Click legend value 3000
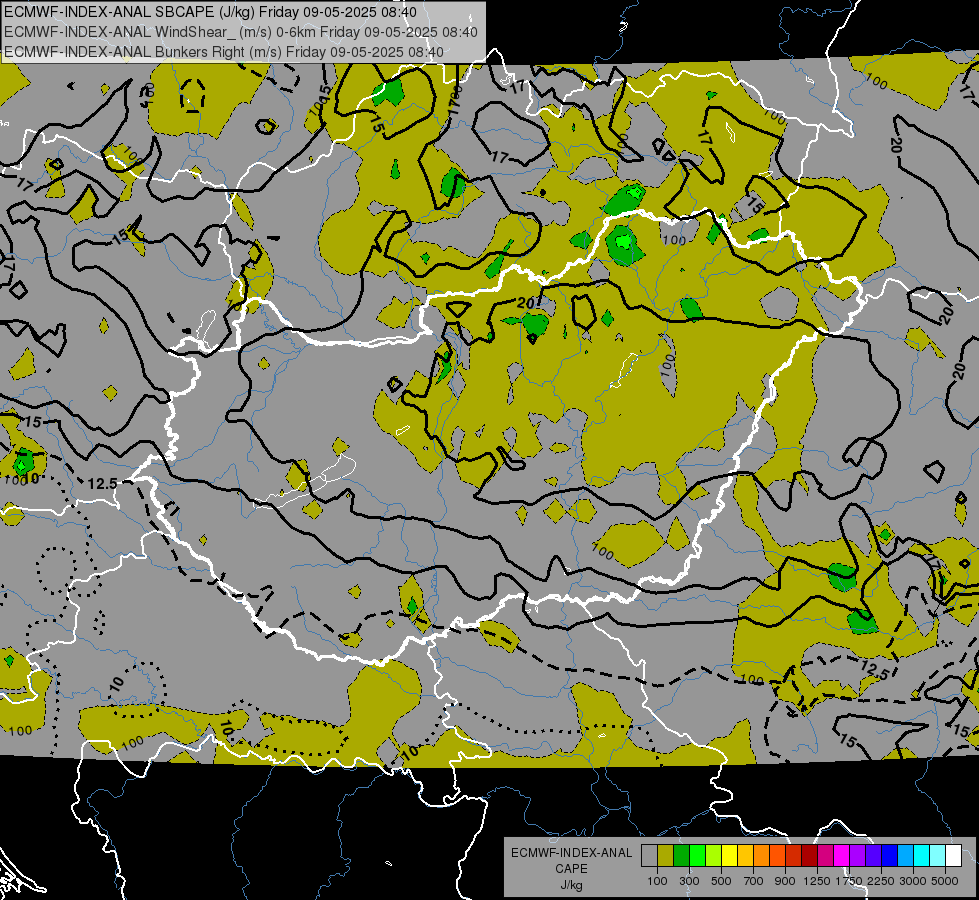 click(913, 881)
